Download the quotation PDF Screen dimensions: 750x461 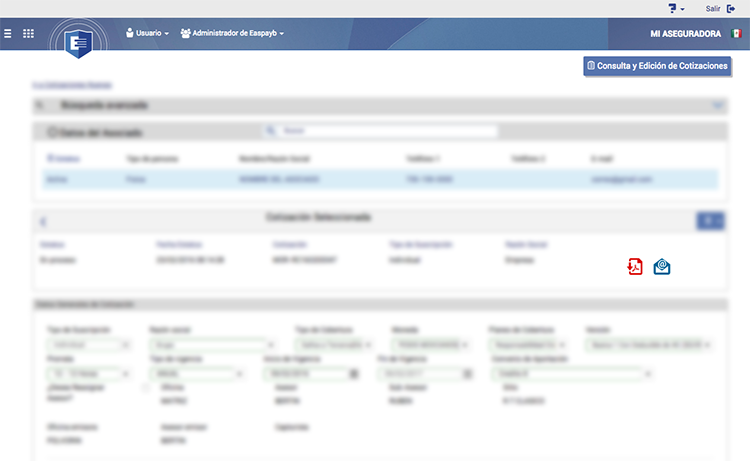[x=634, y=266]
